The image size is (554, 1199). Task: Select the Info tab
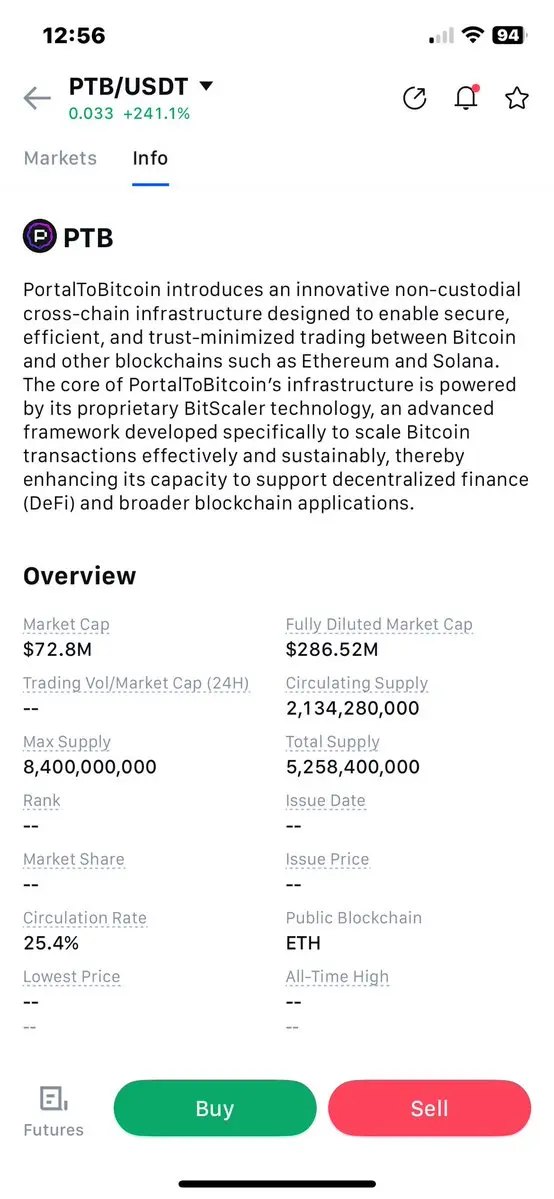coord(150,158)
